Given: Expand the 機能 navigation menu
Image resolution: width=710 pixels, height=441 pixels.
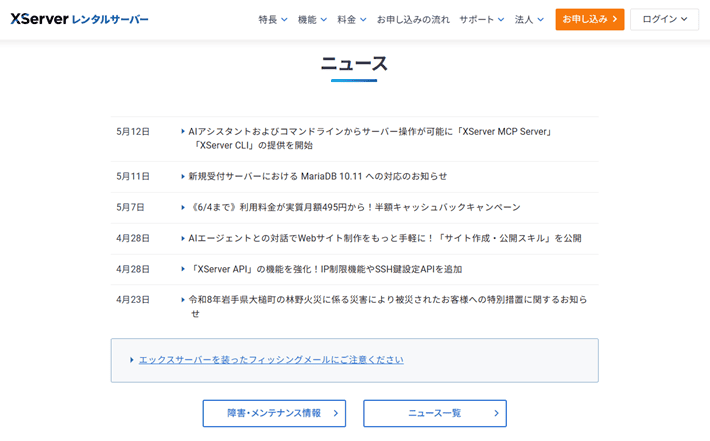Looking at the screenshot, I should [x=312, y=19].
